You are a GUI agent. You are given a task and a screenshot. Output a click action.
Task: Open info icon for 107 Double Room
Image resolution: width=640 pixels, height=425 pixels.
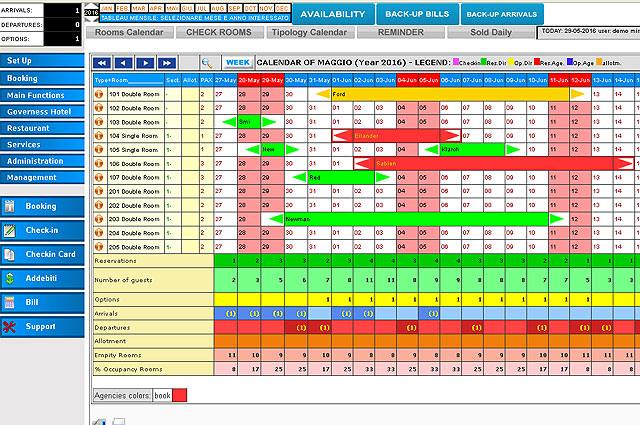(99, 177)
